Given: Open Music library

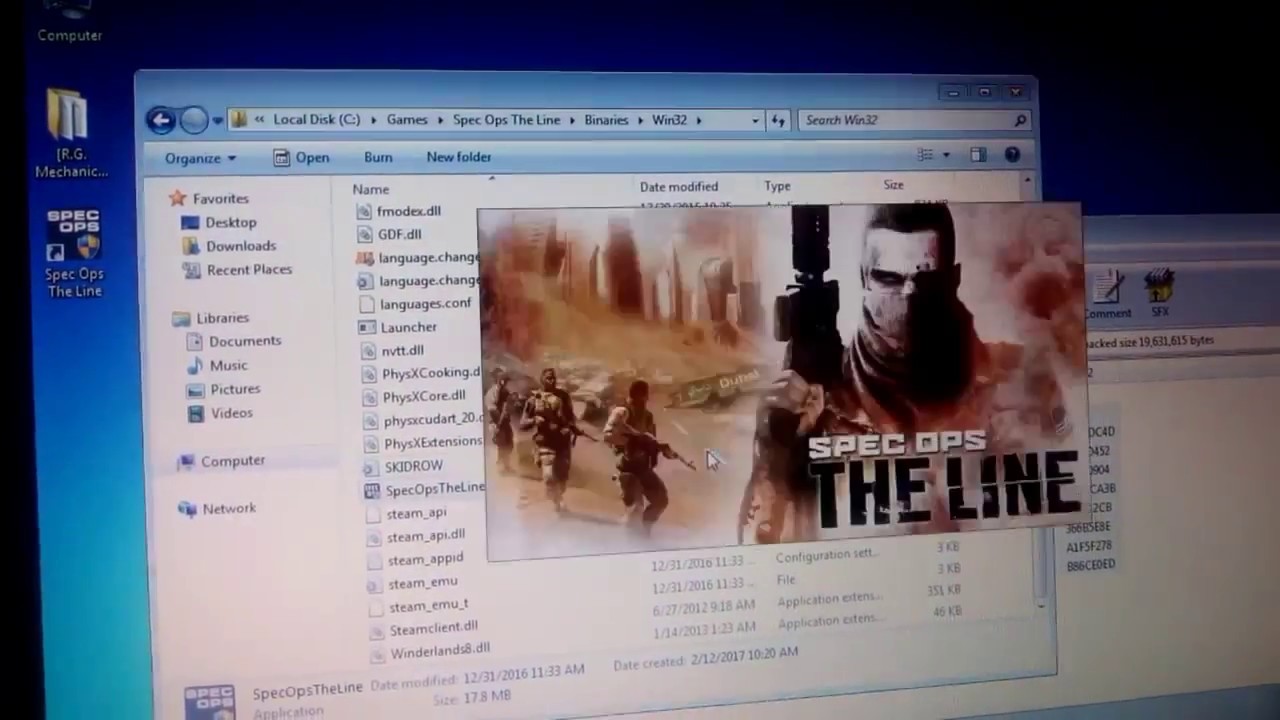Looking at the screenshot, I should pyautogui.click(x=216, y=365).
